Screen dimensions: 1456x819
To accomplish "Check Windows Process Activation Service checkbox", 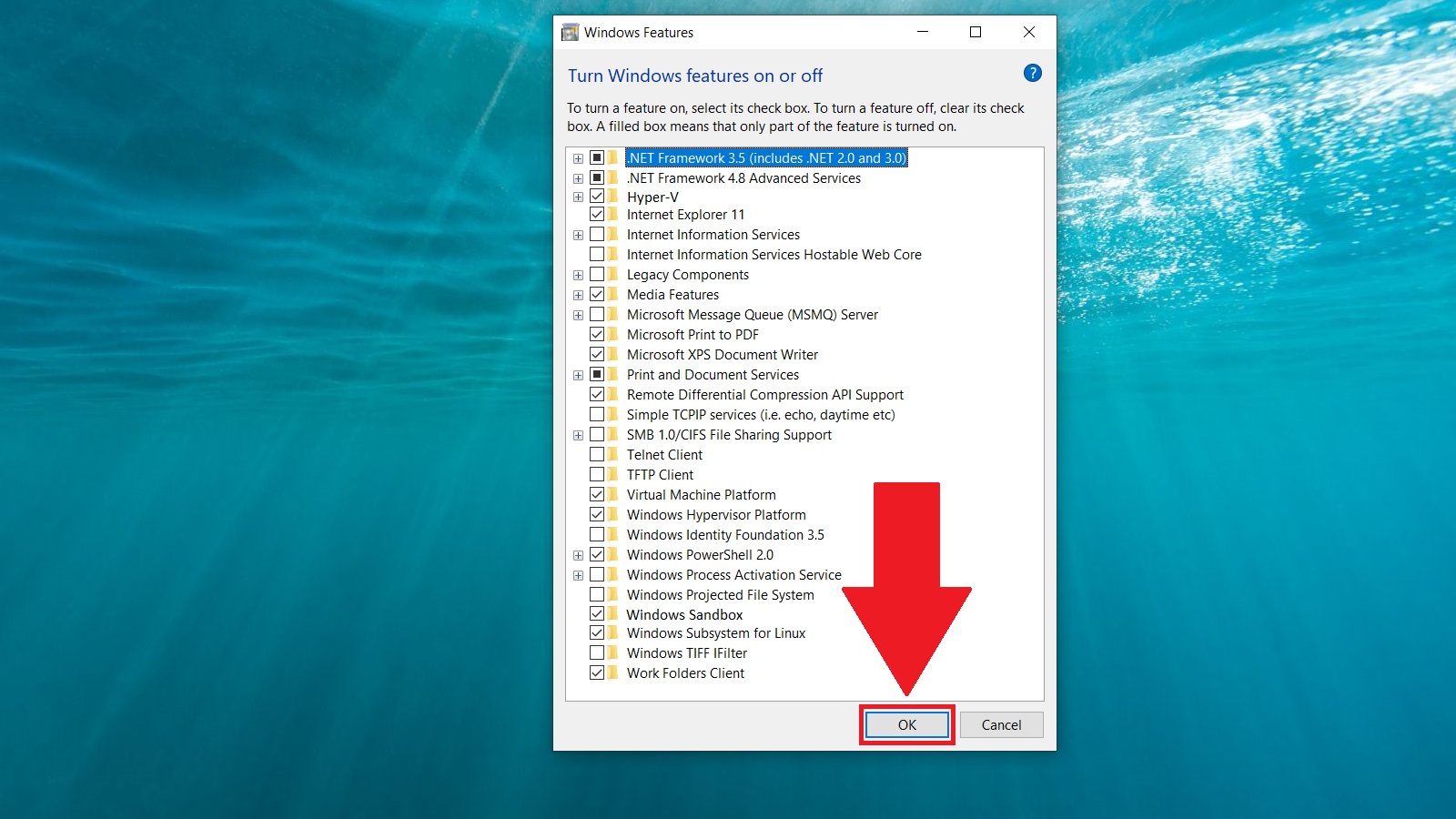I will [x=597, y=574].
